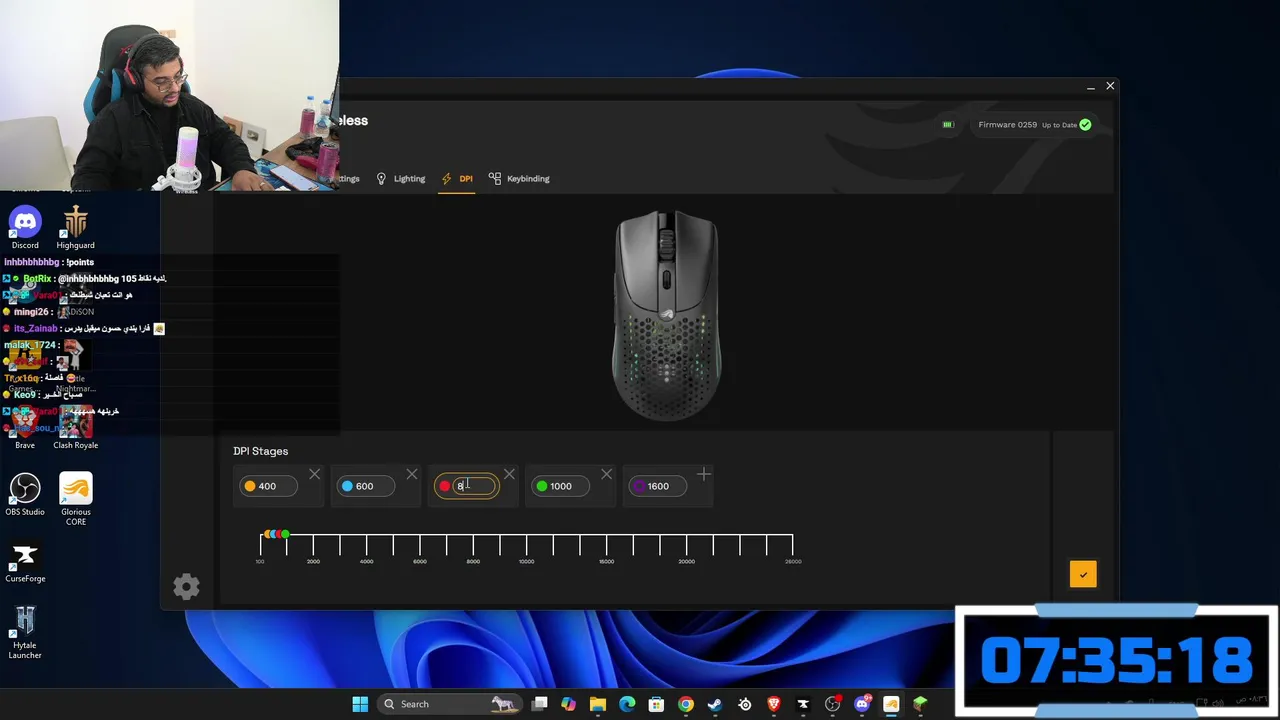Open the Keybinding tab

point(519,178)
